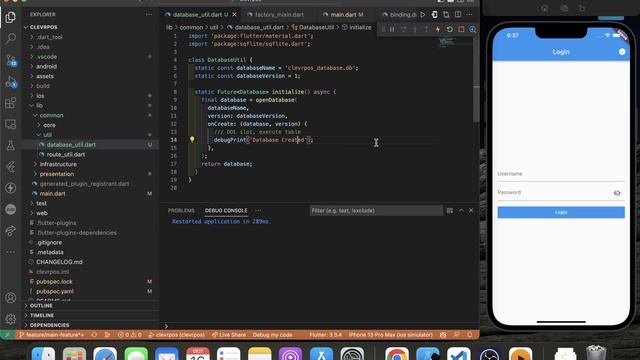This screenshot has height=360, width=640.
Task: Click the debug Hot Reload lightning icon
Action: pos(438,29)
